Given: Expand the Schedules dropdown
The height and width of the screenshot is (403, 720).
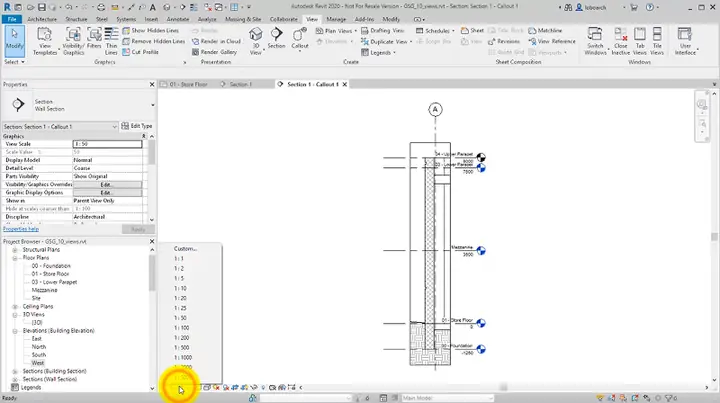Looking at the screenshot, I should (x=453, y=31).
